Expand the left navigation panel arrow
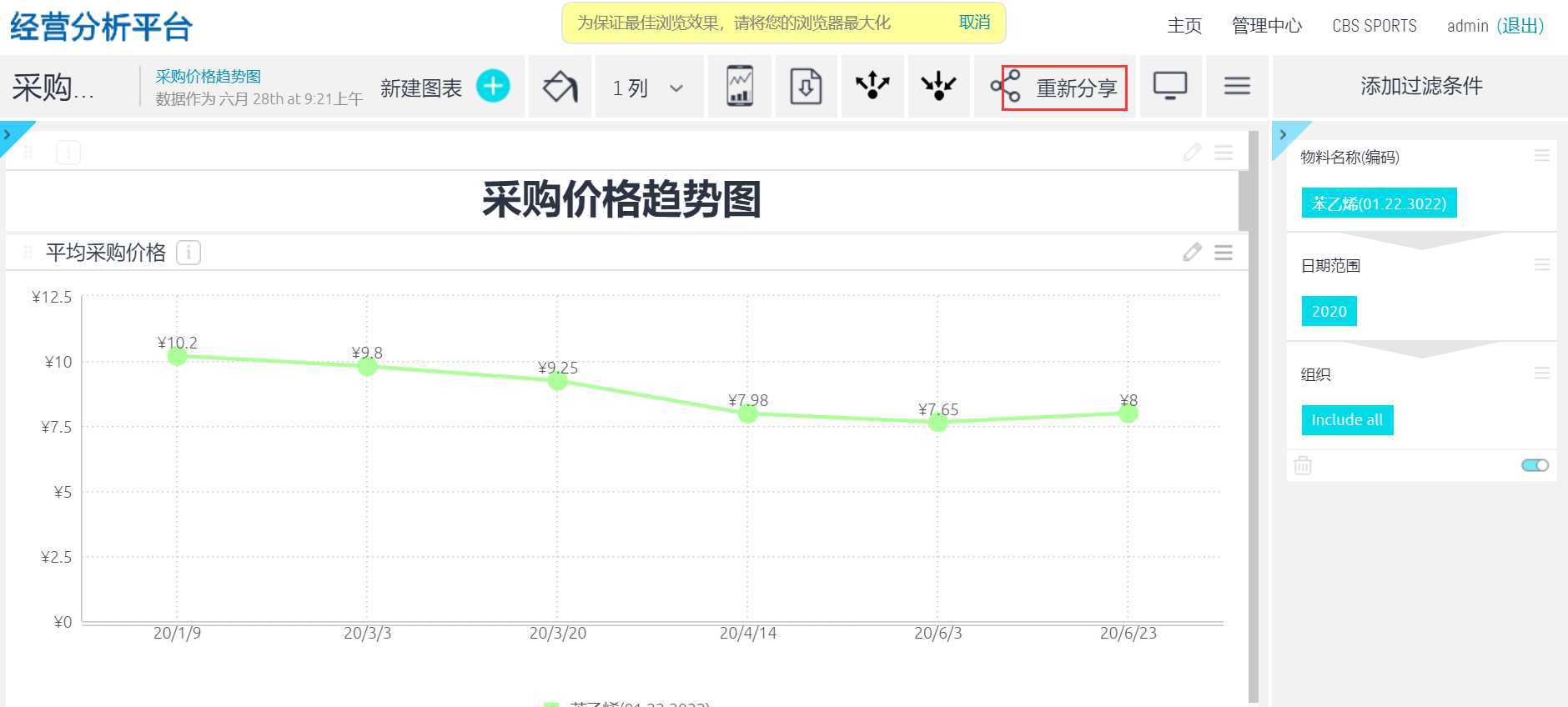 (8, 133)
